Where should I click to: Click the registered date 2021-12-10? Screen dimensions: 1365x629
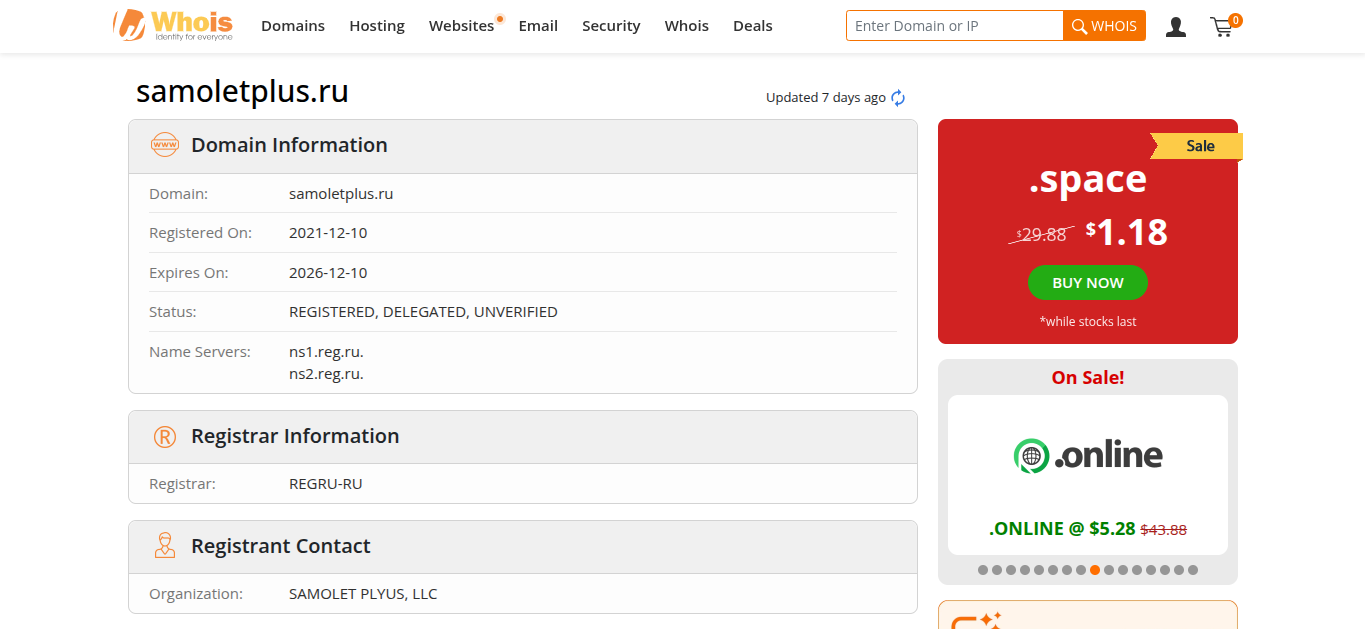tap(328, 233)
